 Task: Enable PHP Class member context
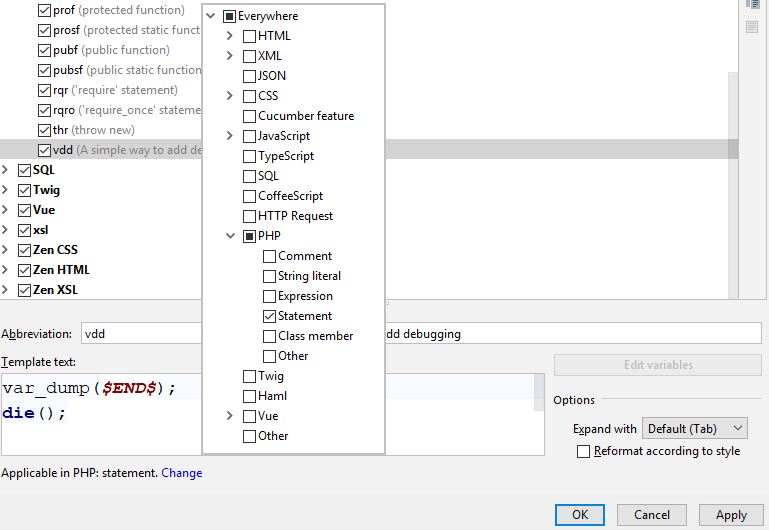coord(269,336)
